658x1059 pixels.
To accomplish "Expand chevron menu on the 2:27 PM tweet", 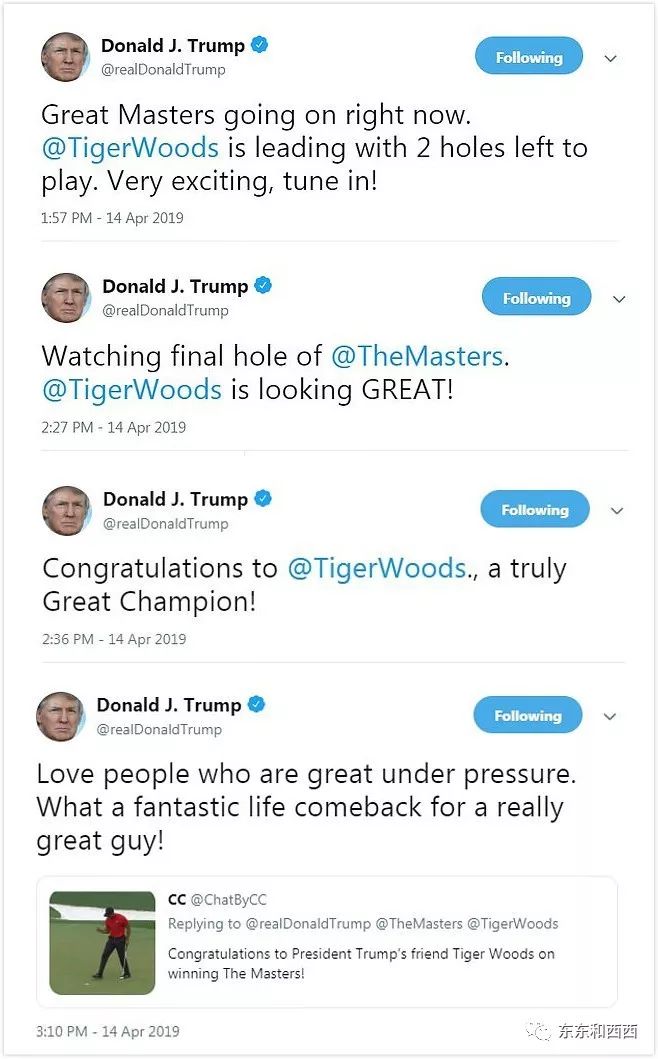I will [619, 299].
